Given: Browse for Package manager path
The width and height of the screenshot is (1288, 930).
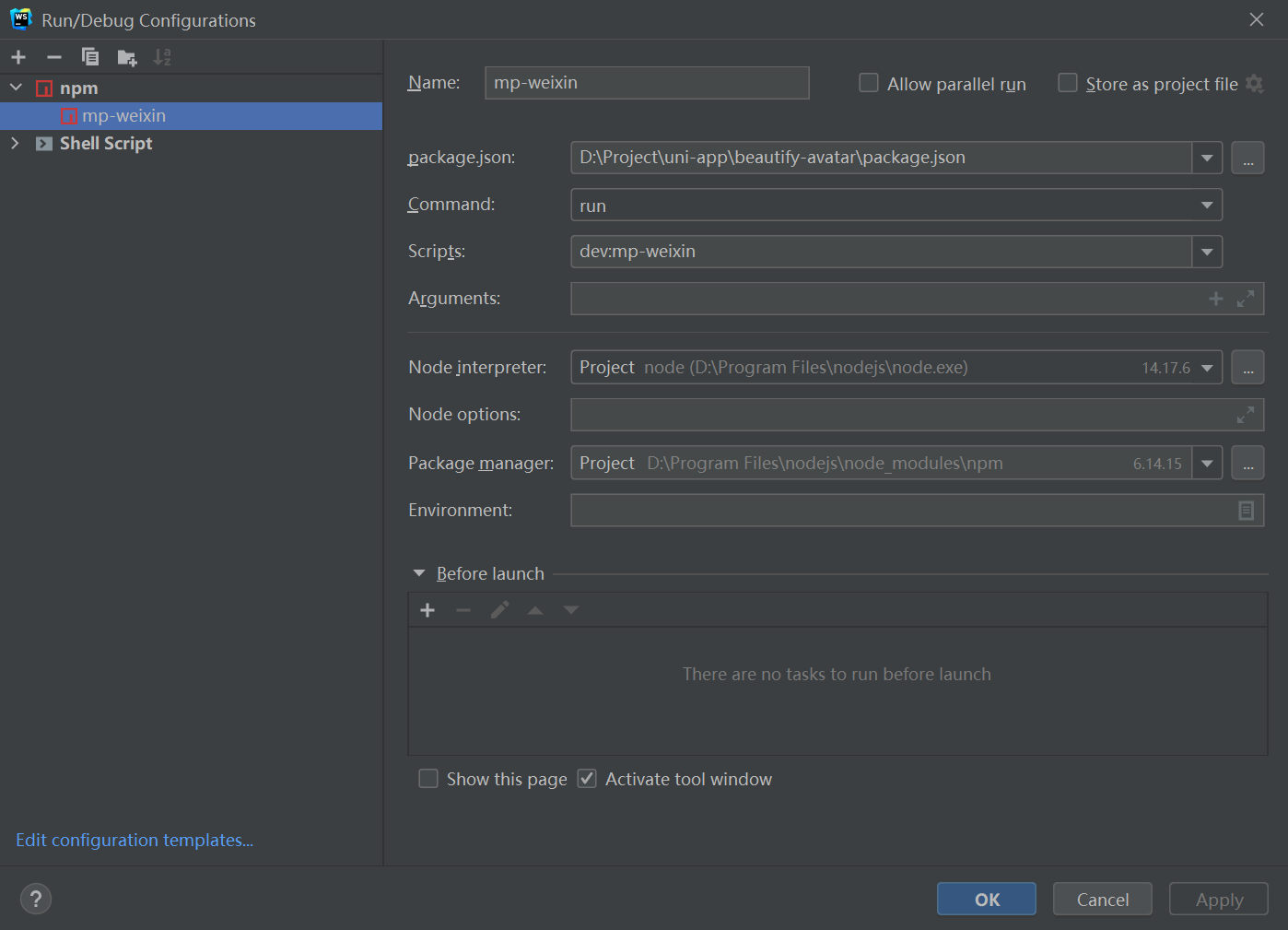Looking at the screenshot, I should click(1247, 463).
